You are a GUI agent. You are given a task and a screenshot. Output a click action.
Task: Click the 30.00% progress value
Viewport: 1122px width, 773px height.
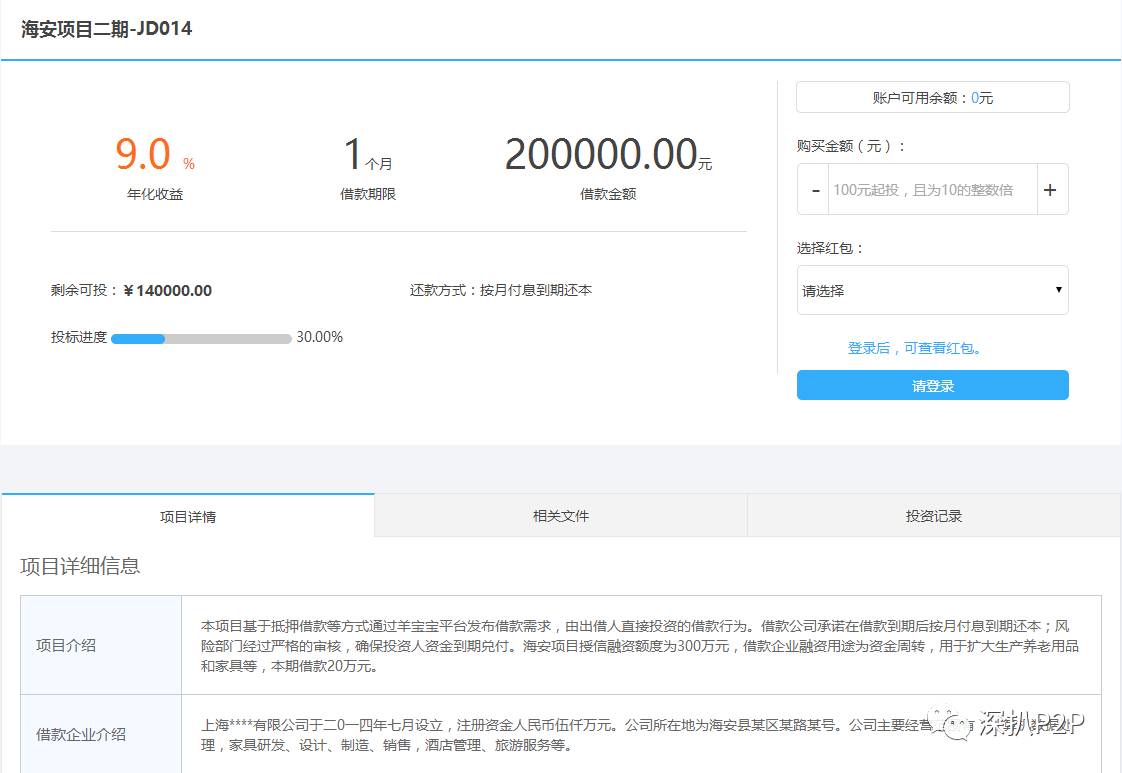tap(319, 336)
